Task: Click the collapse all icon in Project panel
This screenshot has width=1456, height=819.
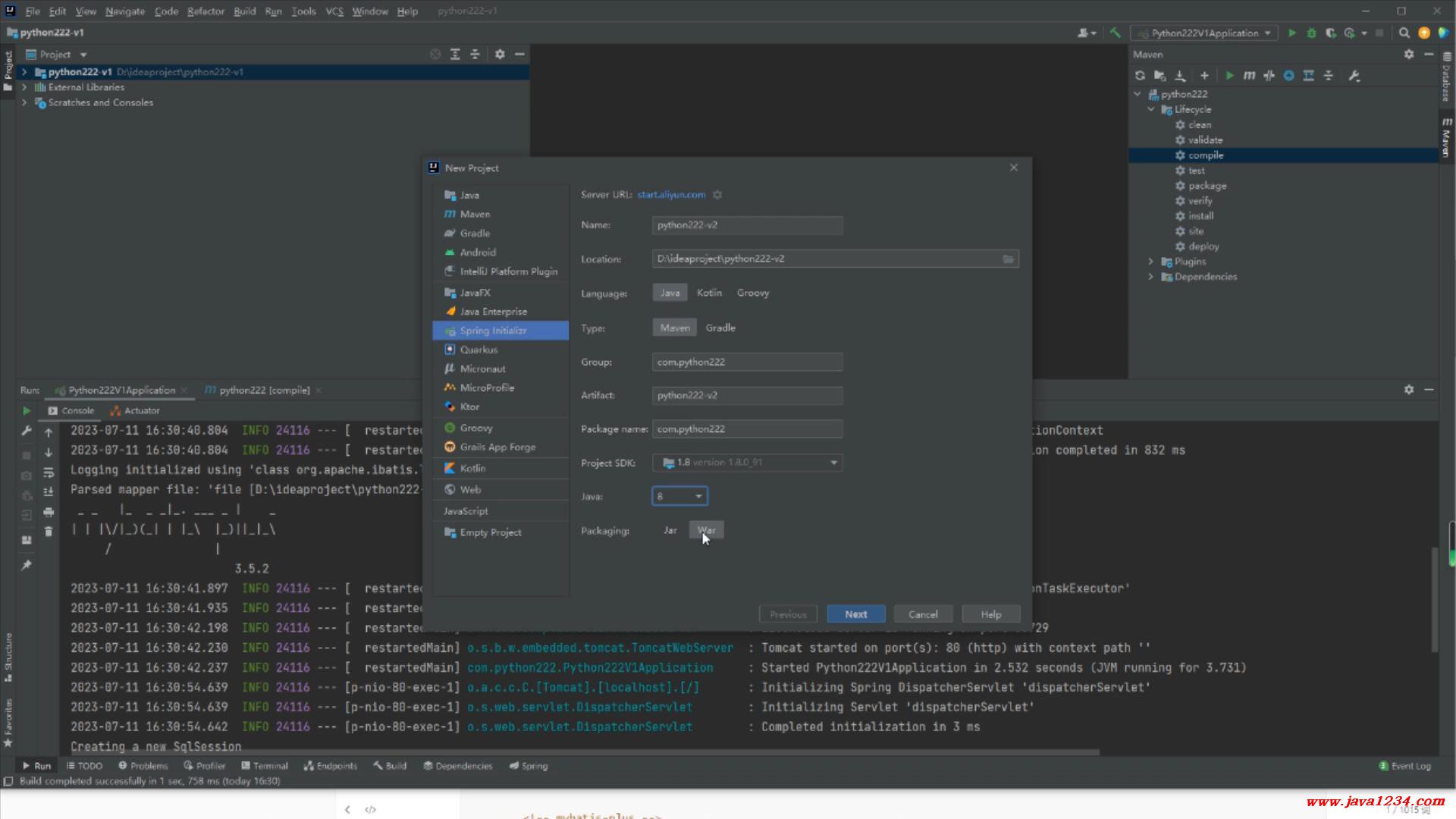Action: (475, 55)
